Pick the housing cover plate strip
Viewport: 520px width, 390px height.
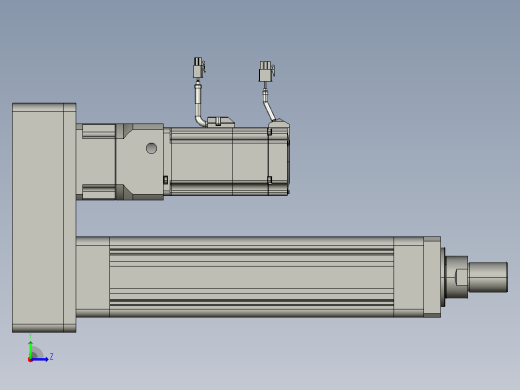70,218
